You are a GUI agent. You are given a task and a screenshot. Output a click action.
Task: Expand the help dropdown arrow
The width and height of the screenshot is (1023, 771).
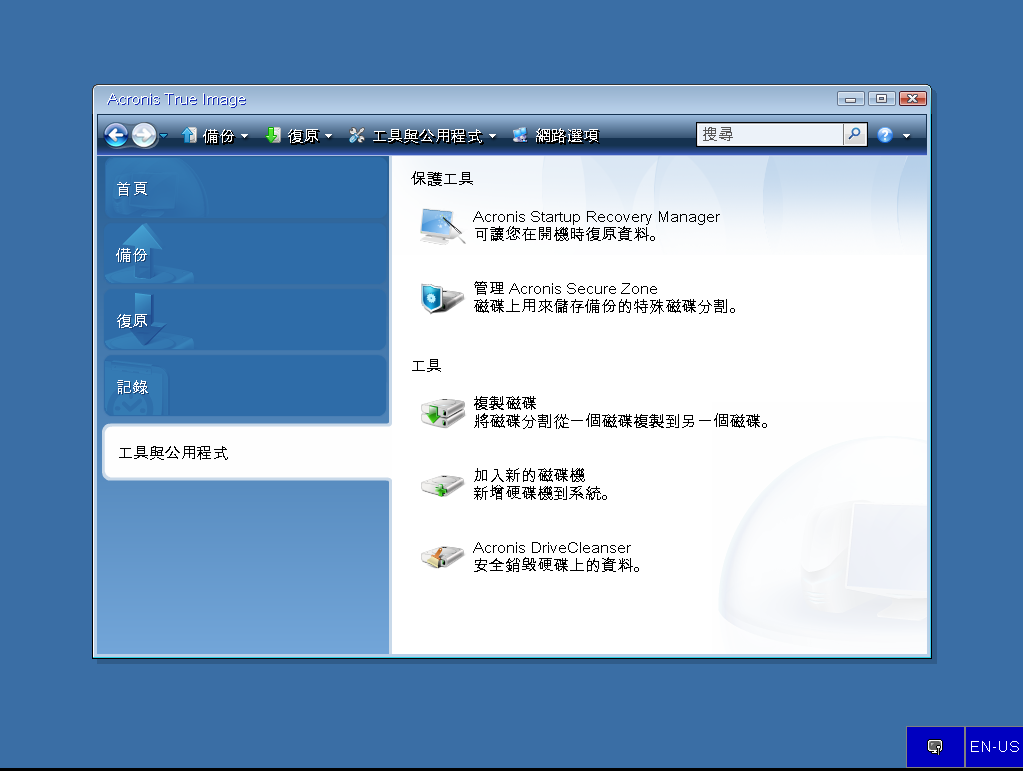tap(907, 136)
